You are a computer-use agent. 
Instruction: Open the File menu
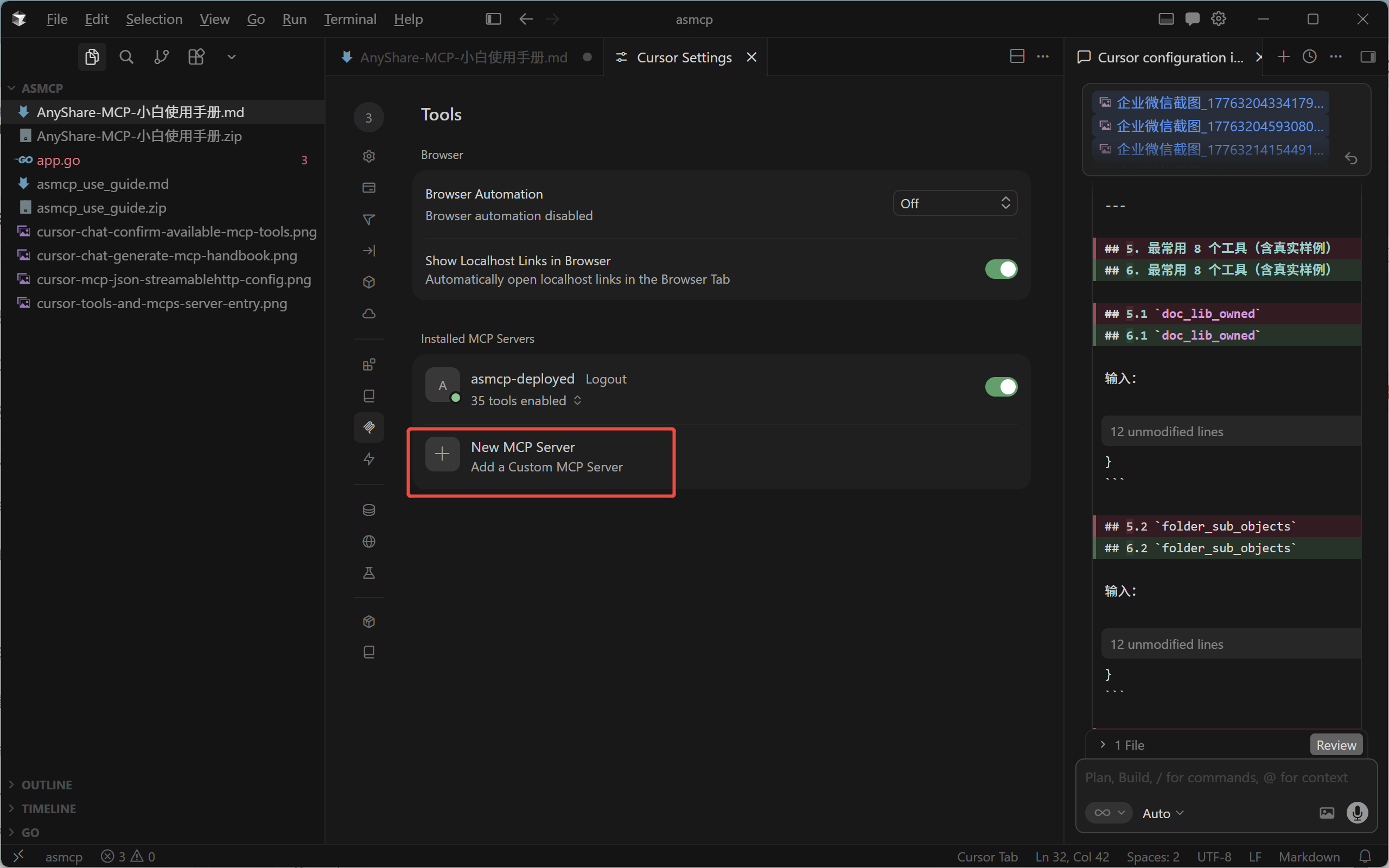coord(57,19)
